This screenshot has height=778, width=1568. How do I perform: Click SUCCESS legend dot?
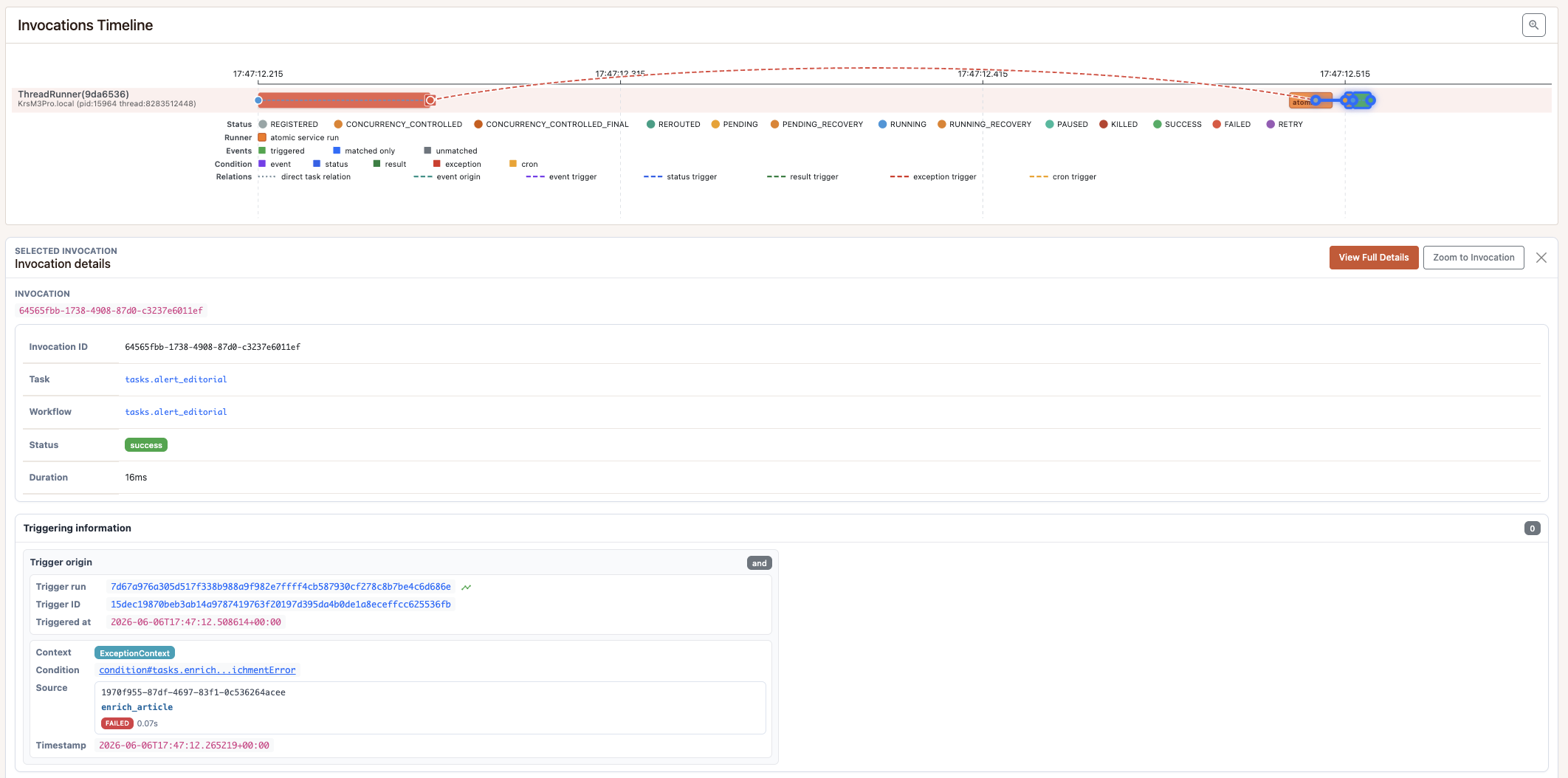pos(1158,124)
